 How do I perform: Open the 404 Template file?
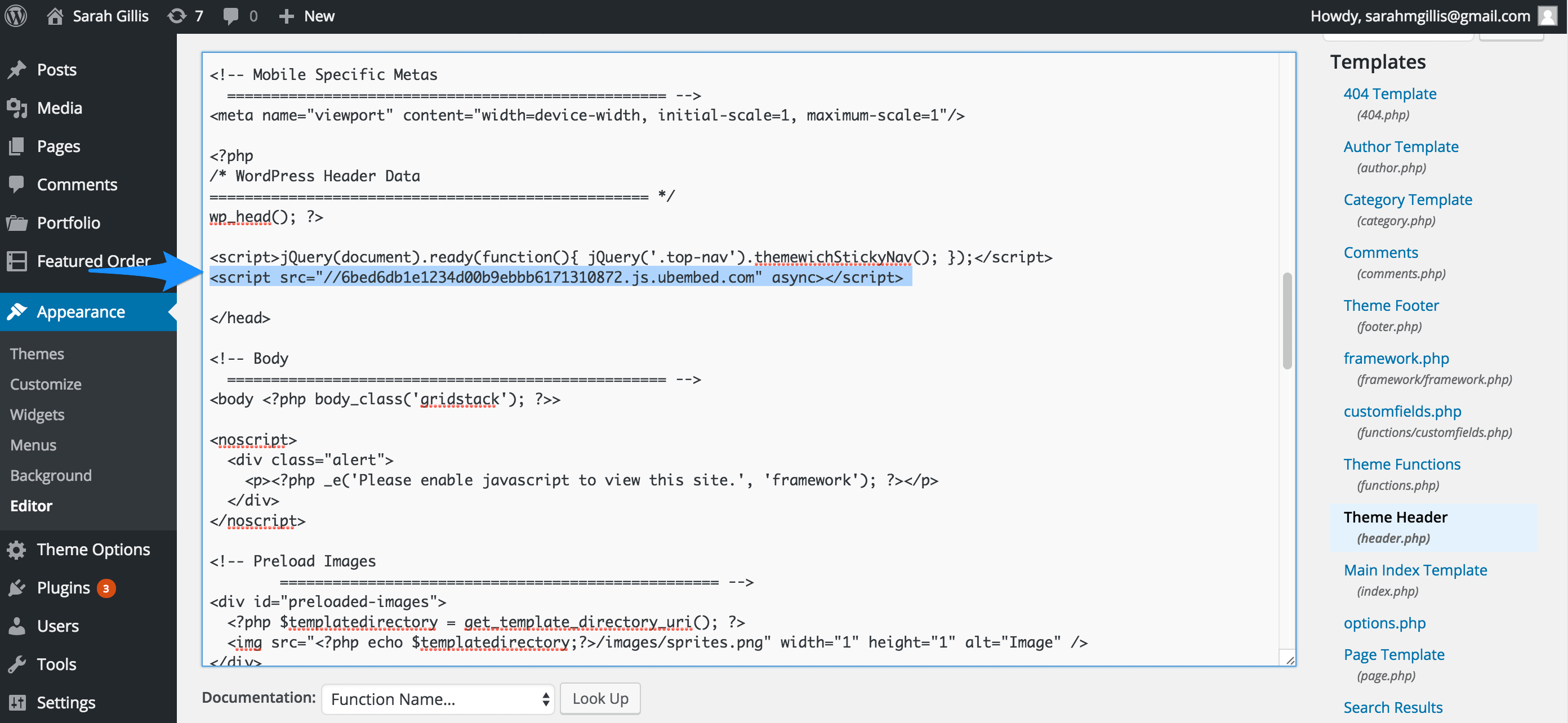[1389, 93]
